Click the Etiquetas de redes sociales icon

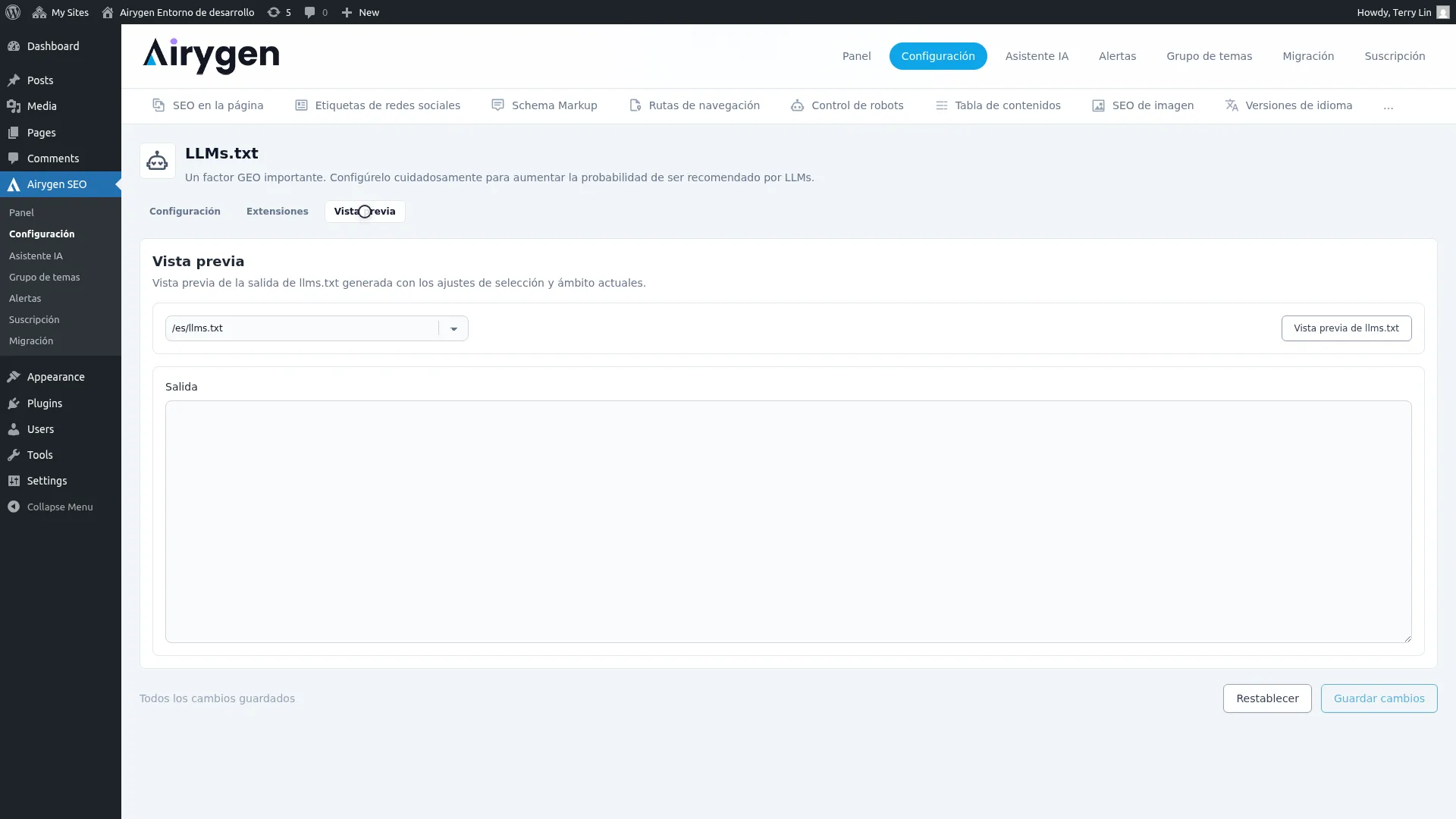tap(301, 105)
